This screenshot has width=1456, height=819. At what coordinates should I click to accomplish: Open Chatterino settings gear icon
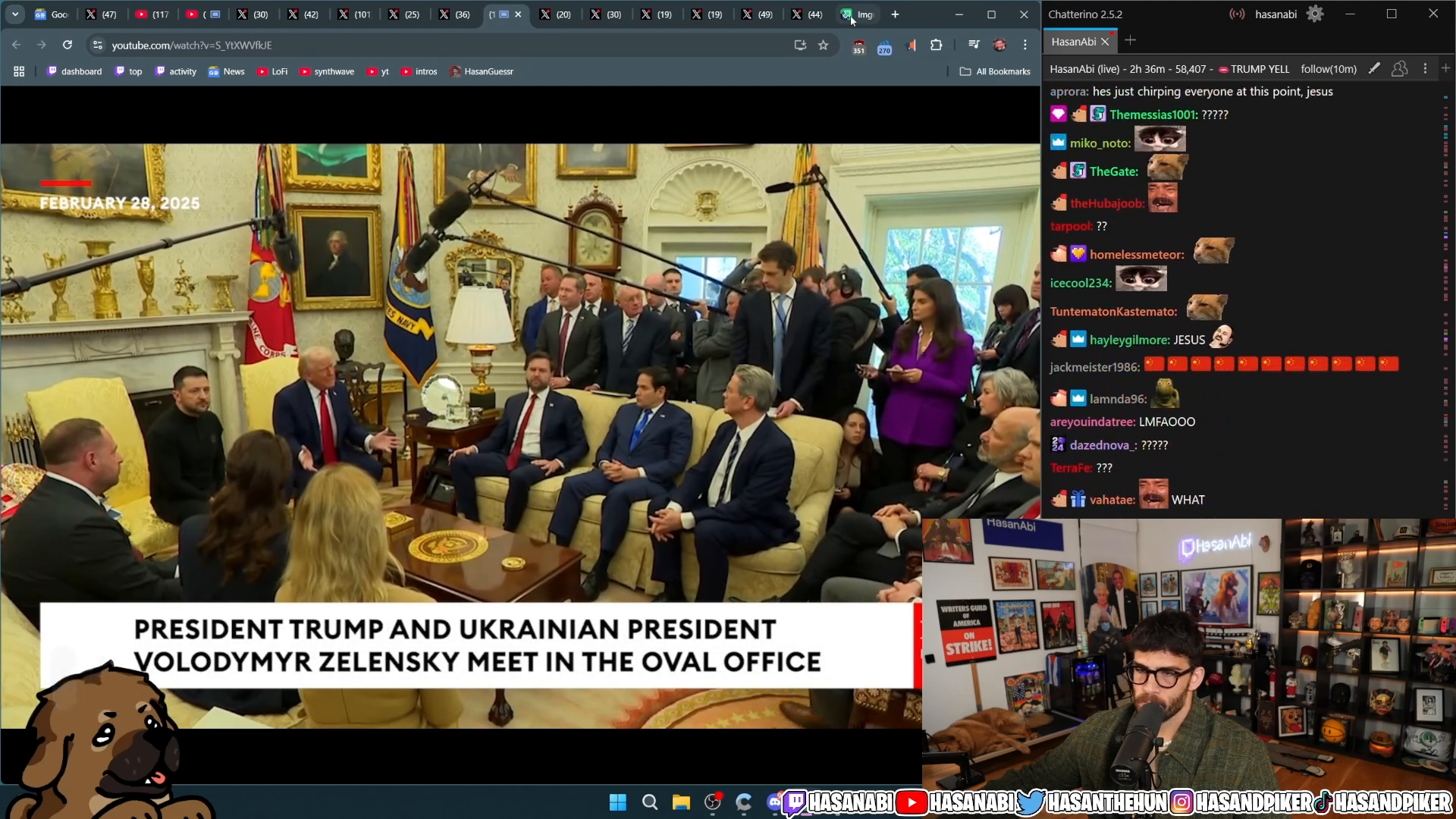1315,14
